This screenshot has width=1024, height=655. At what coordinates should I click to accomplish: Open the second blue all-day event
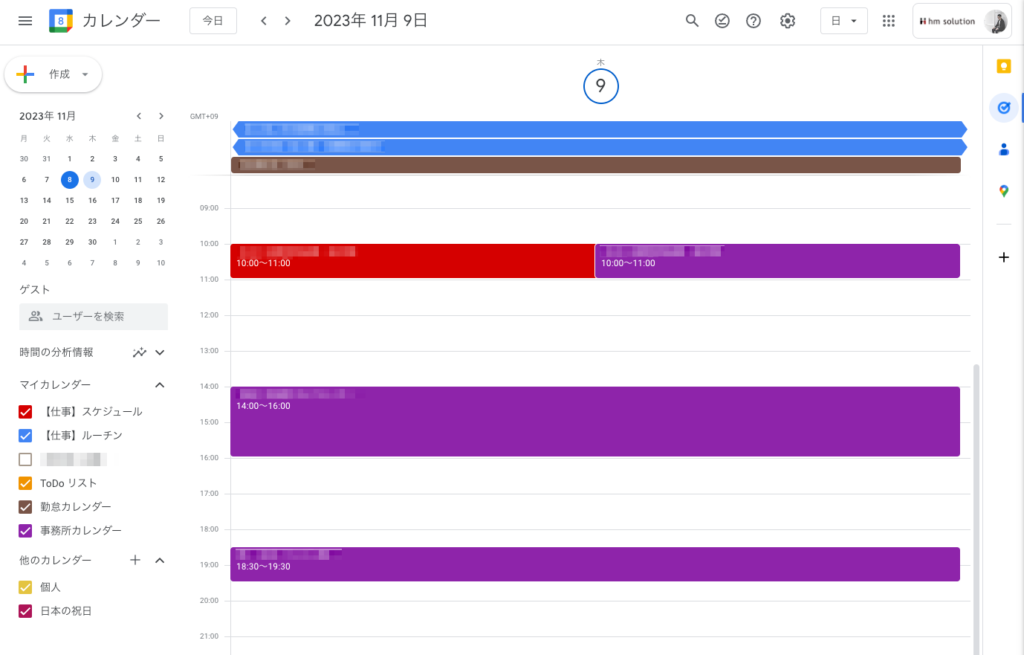pos(600,147)
